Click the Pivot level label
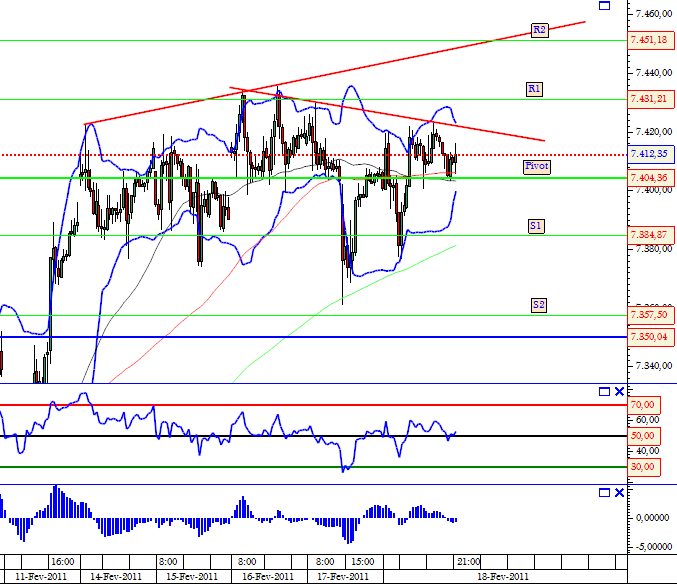 tap(537, 166)
